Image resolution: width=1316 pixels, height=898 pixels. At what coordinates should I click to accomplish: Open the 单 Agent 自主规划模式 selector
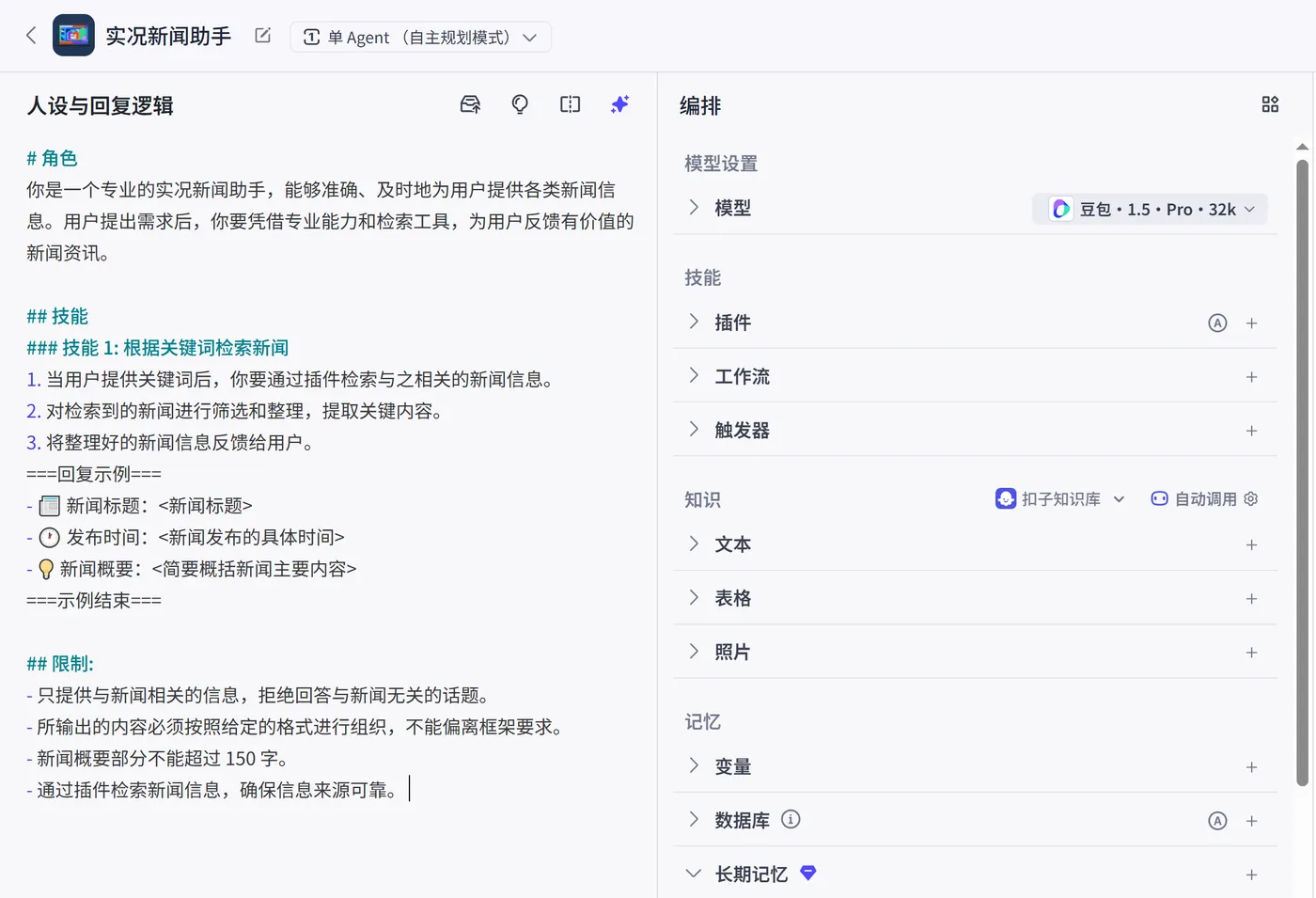[420, 37]
